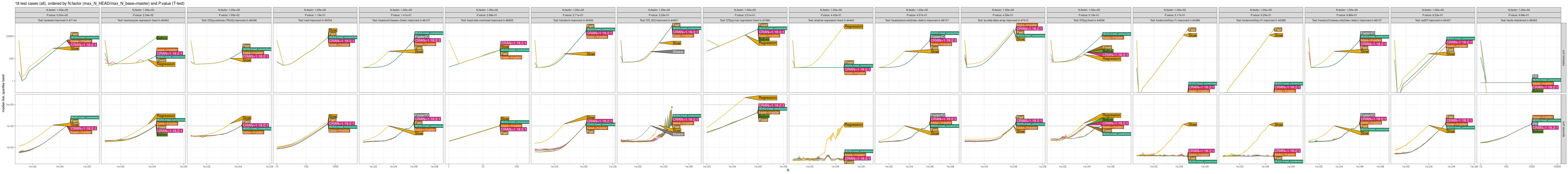
Task: Click the gray "Slower" label in DT[,.SD] kilobytes panel
Action: coord(678,52)
